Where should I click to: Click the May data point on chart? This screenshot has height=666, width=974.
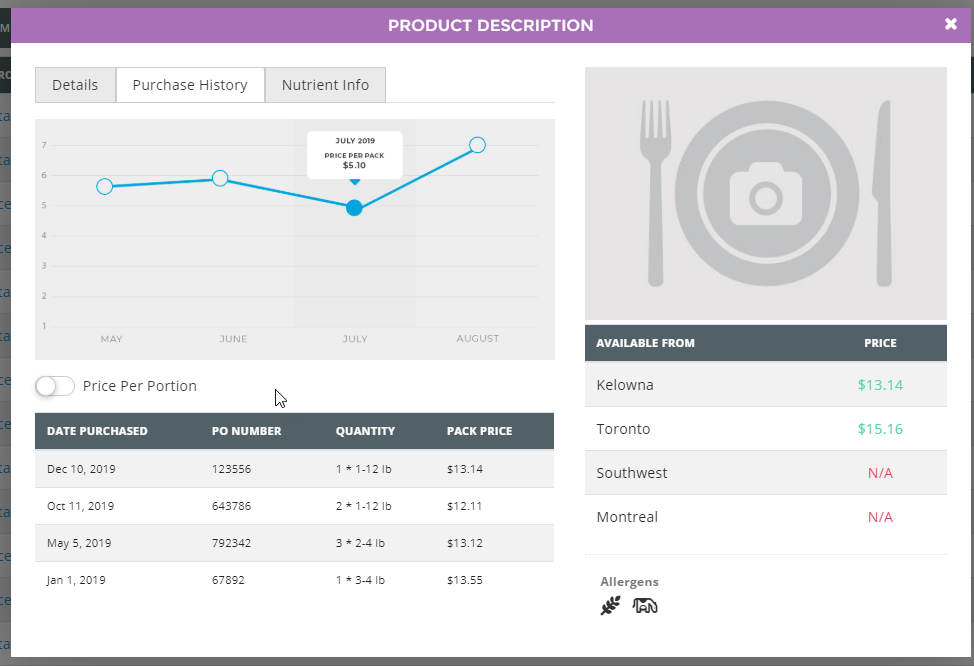104,186
